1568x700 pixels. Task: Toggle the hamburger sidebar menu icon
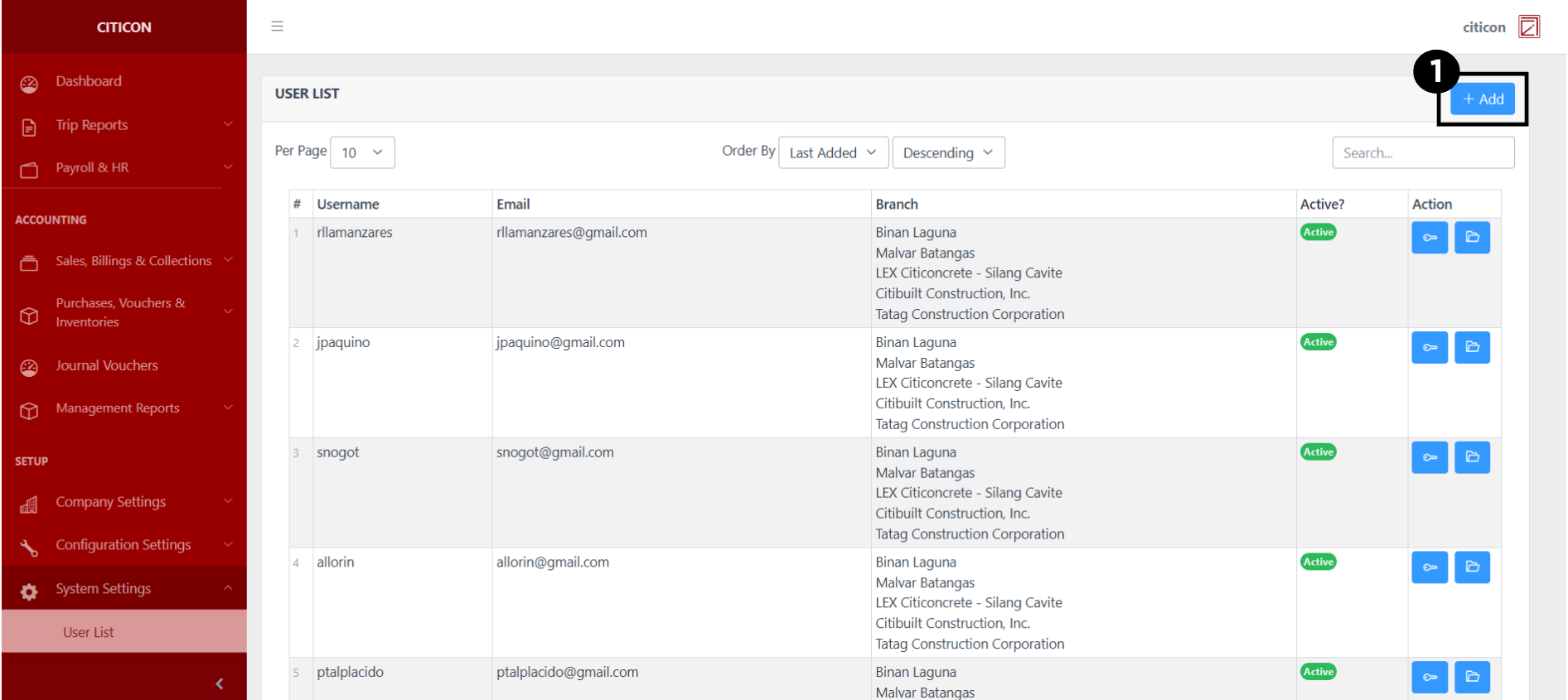(278, 27)
